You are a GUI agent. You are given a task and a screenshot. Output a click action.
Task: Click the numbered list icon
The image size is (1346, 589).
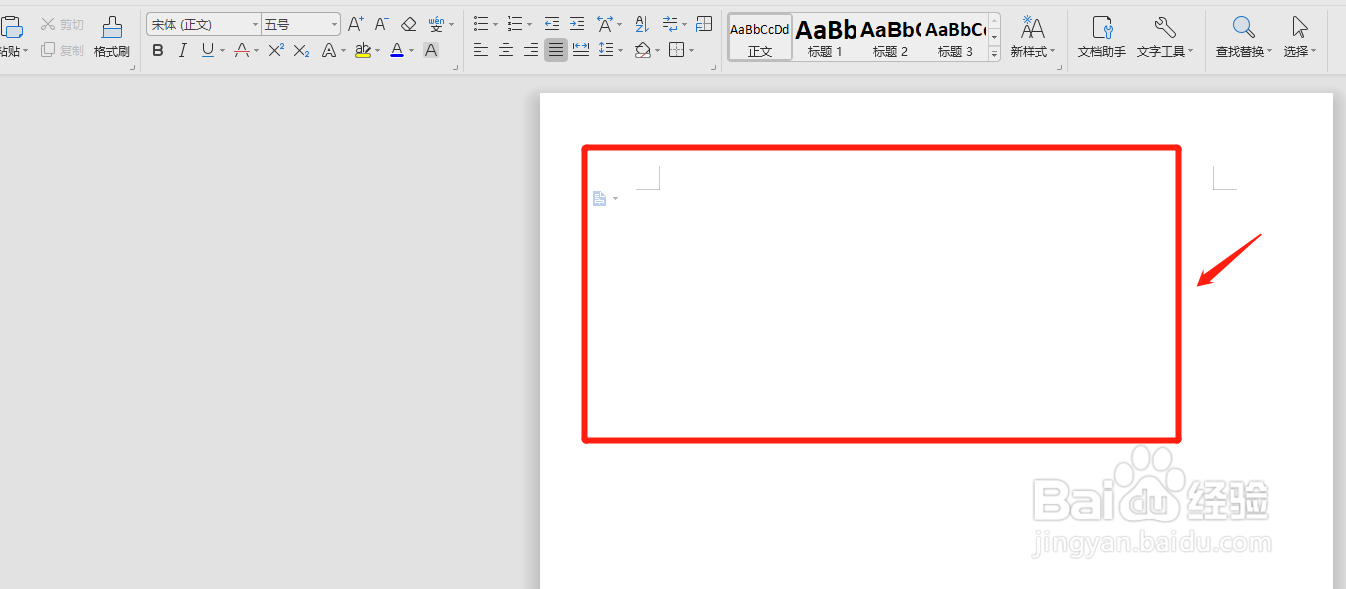(515, 24)
